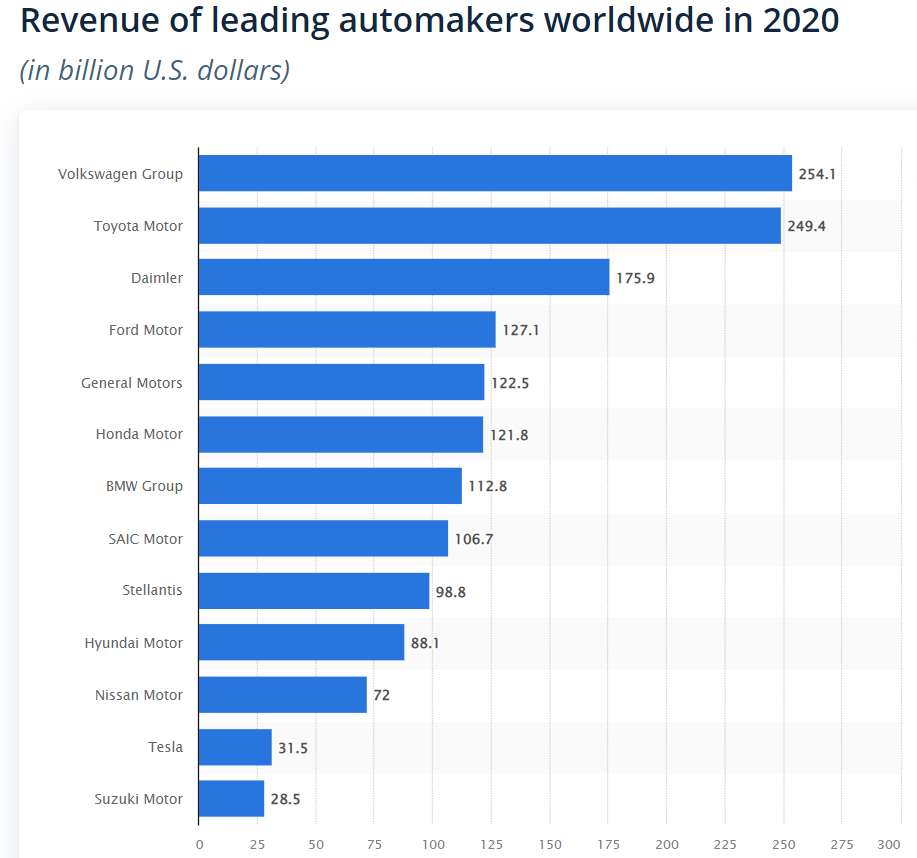The height and width of the screenshot is (858, 917).
Task: Select the 25 tick on the horizontal axis
Action: point(257,845)
